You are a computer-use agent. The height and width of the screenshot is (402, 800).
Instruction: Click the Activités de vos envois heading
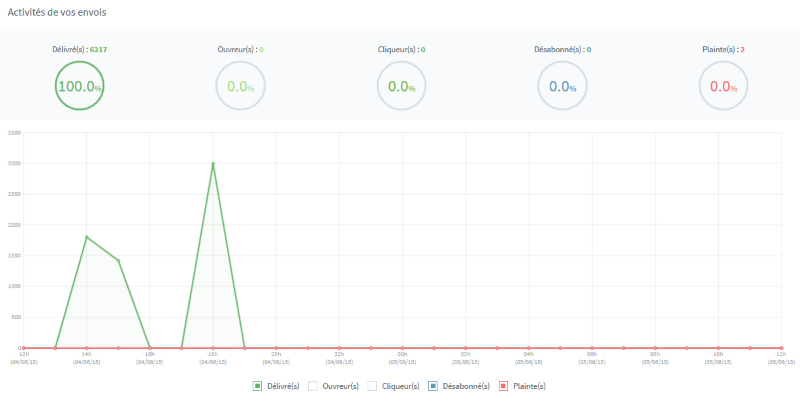tap(57, 13)
